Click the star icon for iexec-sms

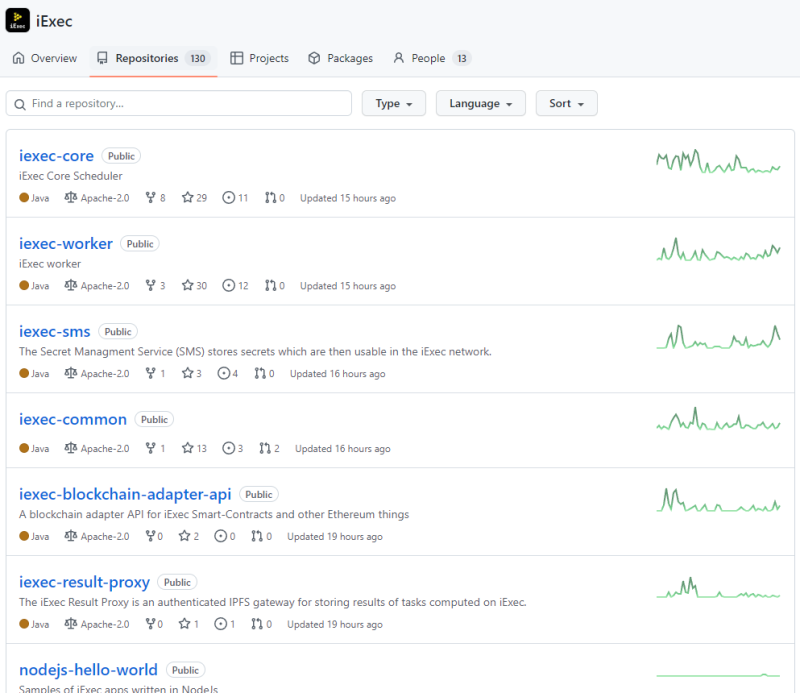point(187,373)
